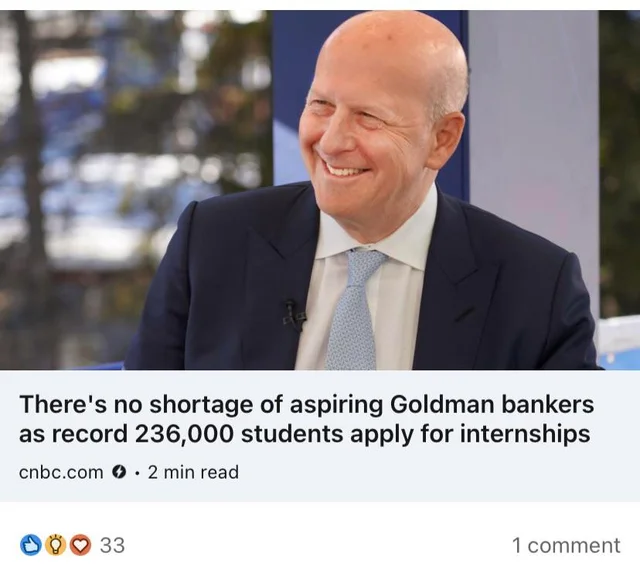Open the 1 comment link
The width and height of the screenshot is (640, 573).
click(565, 545)
